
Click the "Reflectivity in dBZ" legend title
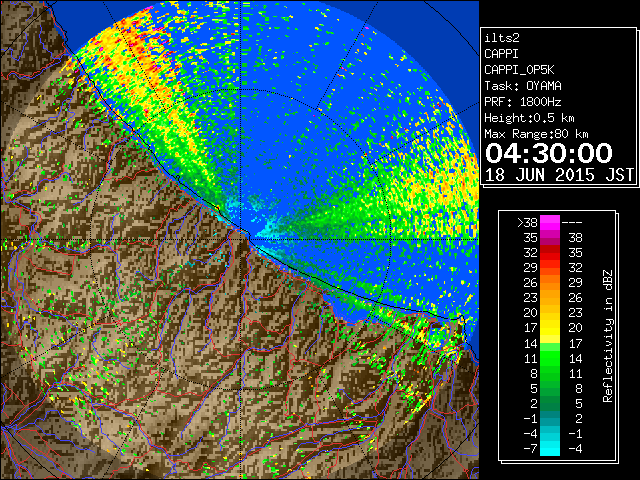pyautogui.click(x=608, y=336)
